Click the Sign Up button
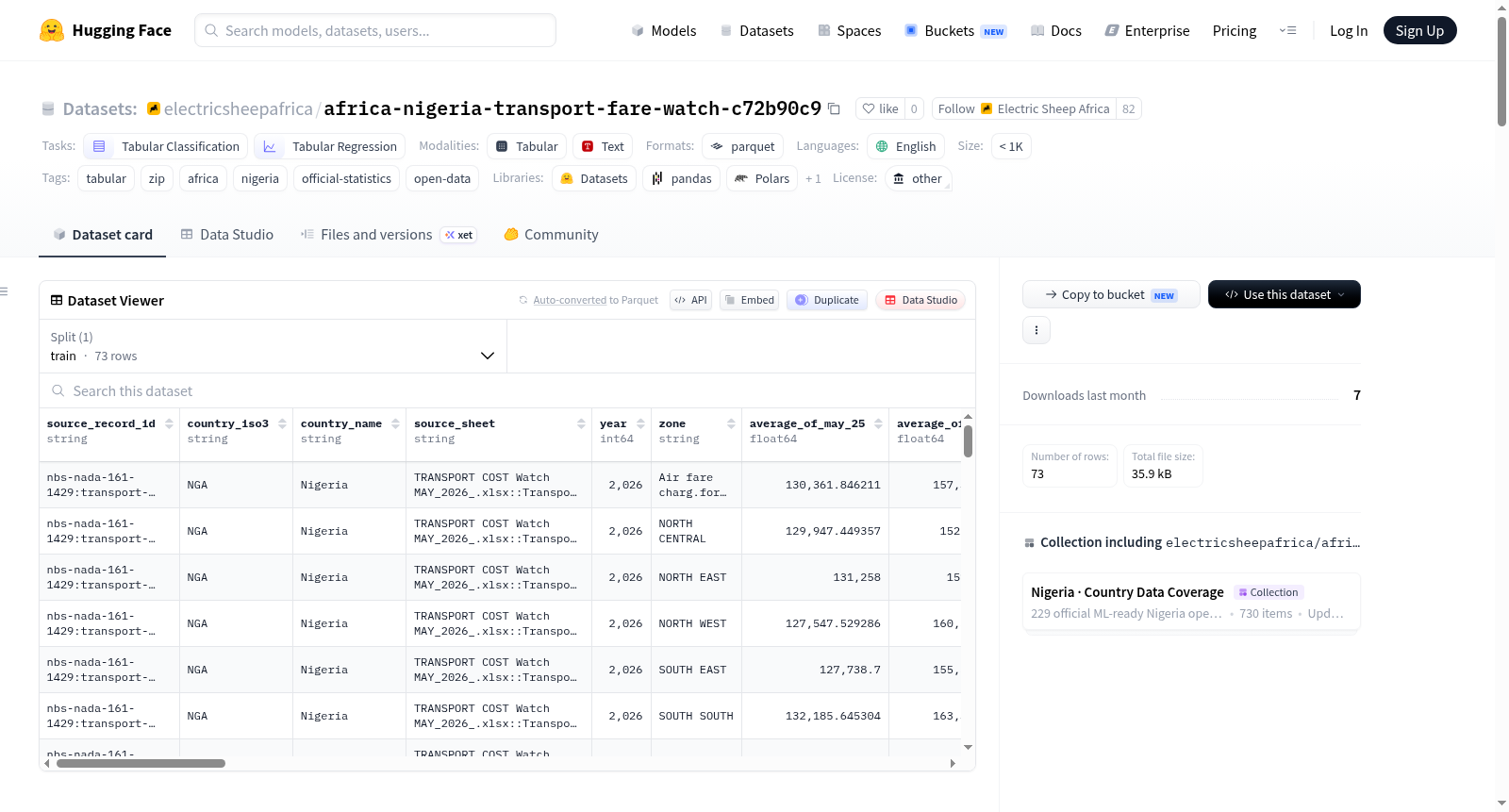 1420,30
